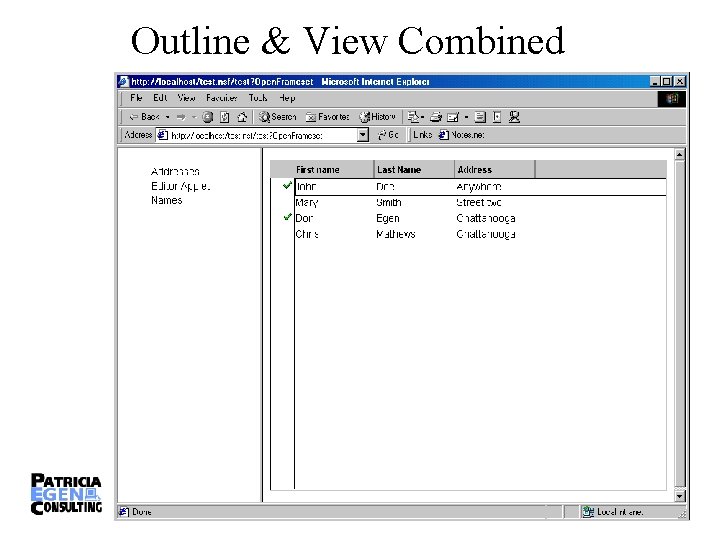Click the Print toolbar icon
Viewport: 720px width, 540px height.
click(x=436, y=117)
